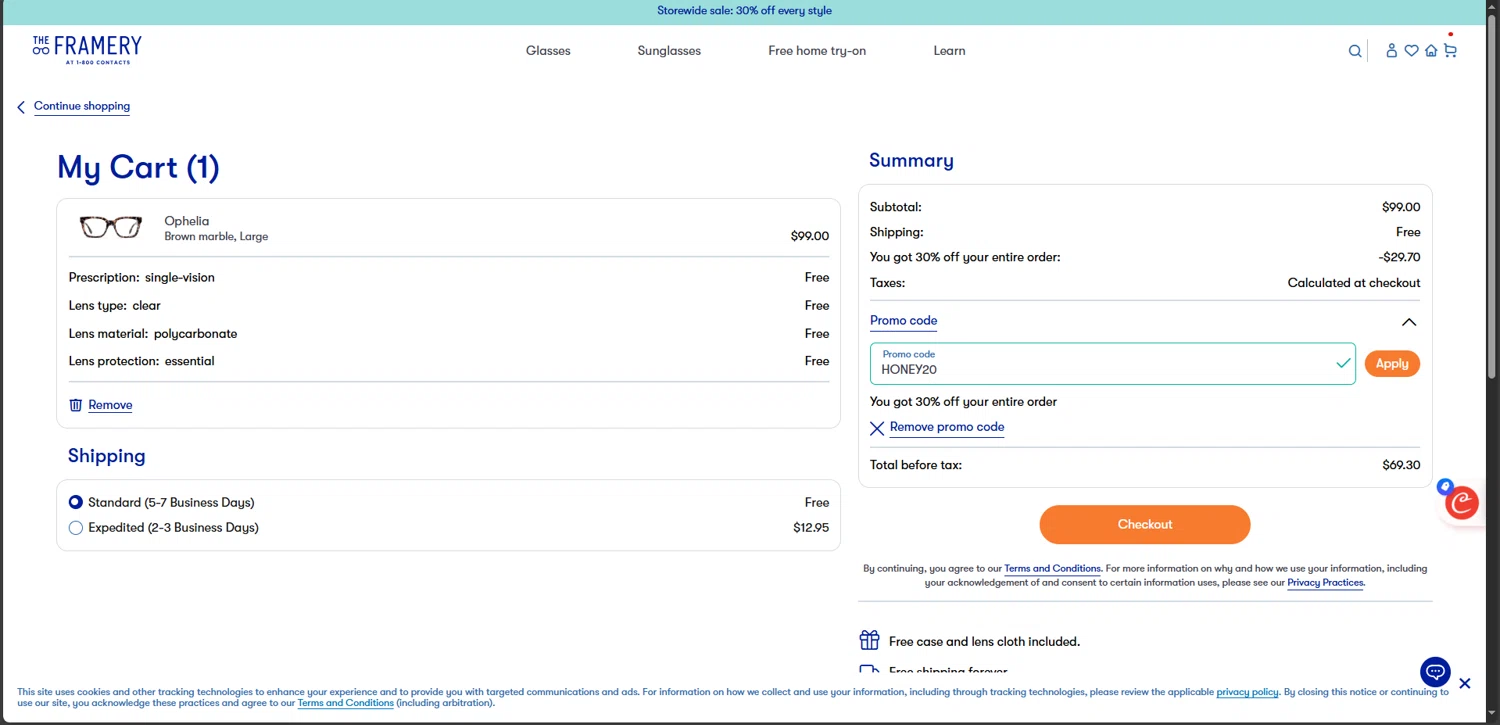This screenshot has width=1500, height=725.
Task: Click the $12.95 expedited shipping price
Action: 811,527
